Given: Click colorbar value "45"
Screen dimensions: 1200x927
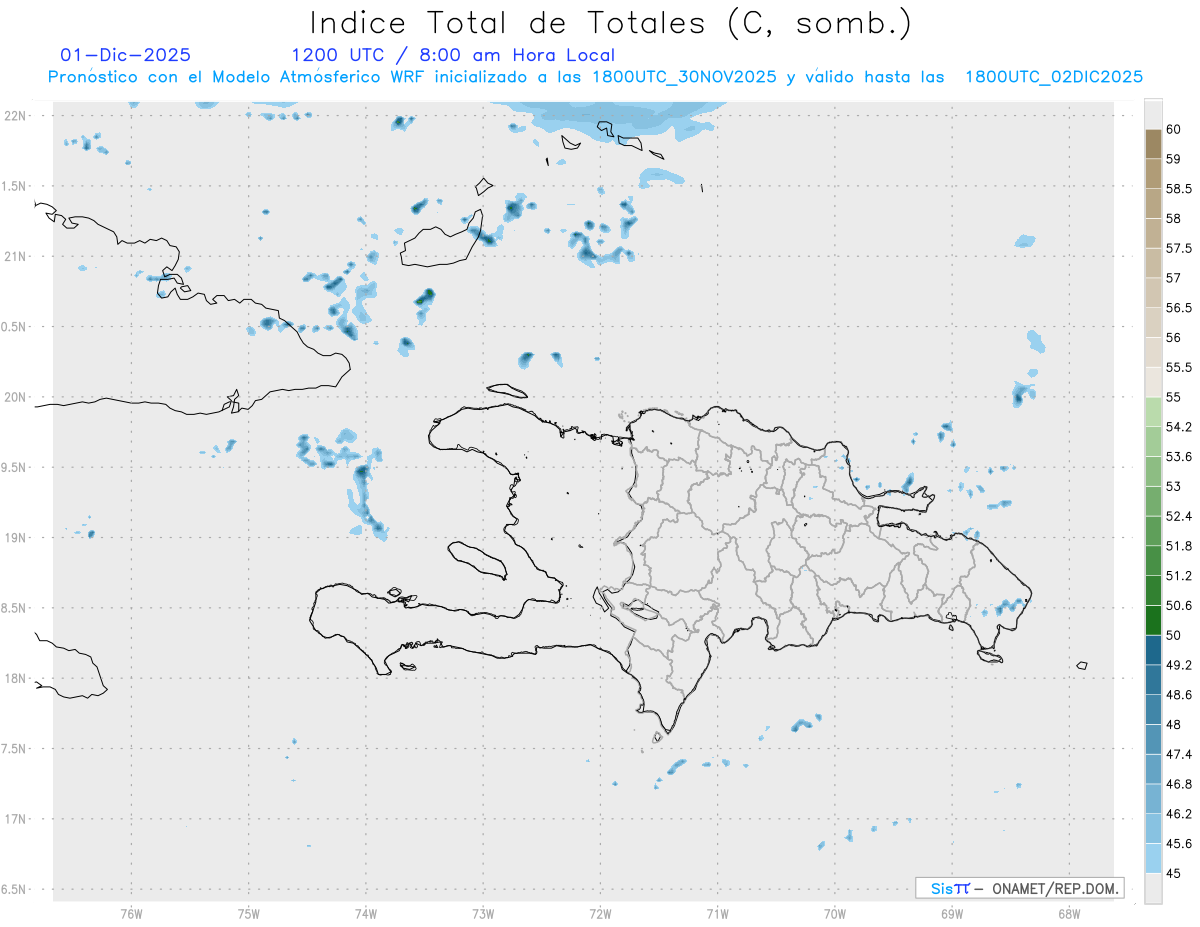Looking at the screenshot, I should coord(1173,873).
